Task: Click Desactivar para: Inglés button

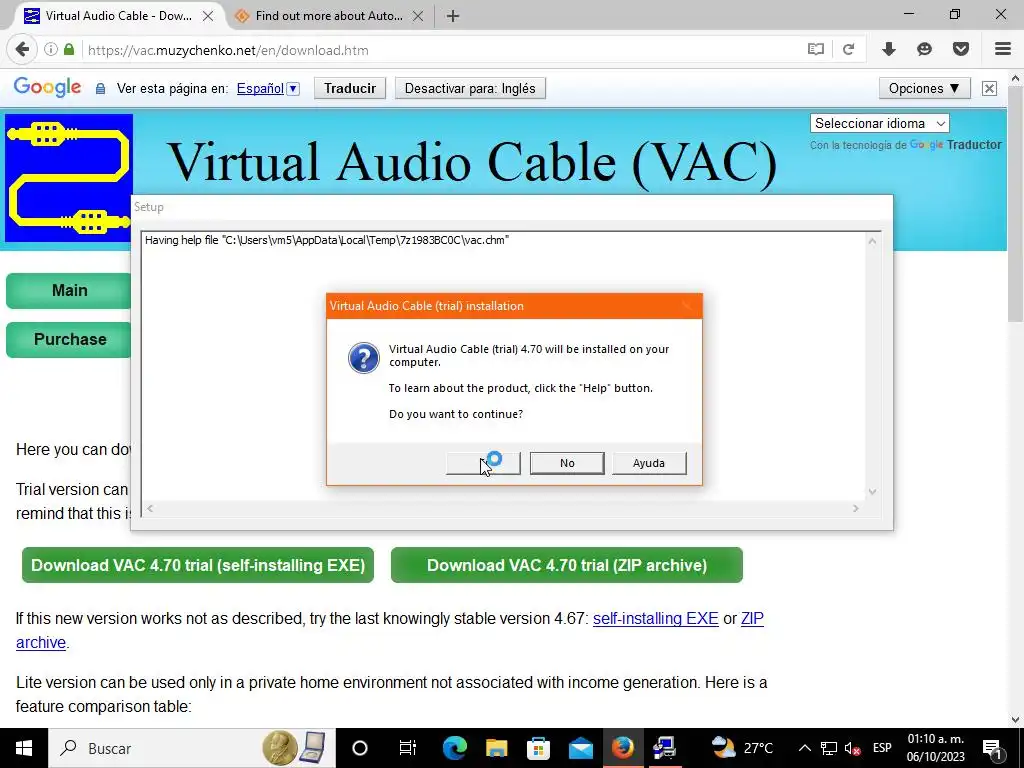Action: pyautogui.click(x=470, y=88)
